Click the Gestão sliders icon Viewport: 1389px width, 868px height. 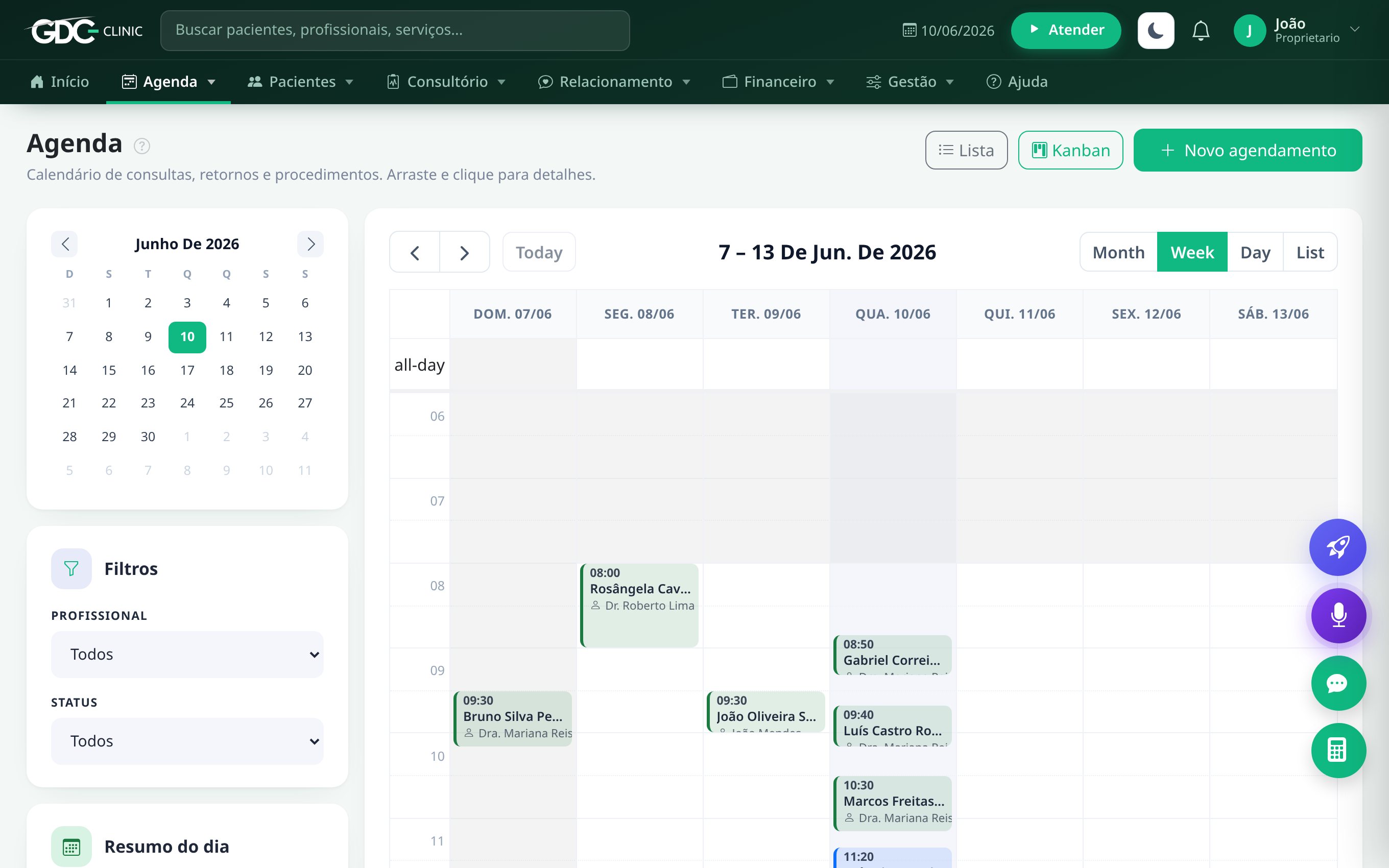tap(874, 82)
